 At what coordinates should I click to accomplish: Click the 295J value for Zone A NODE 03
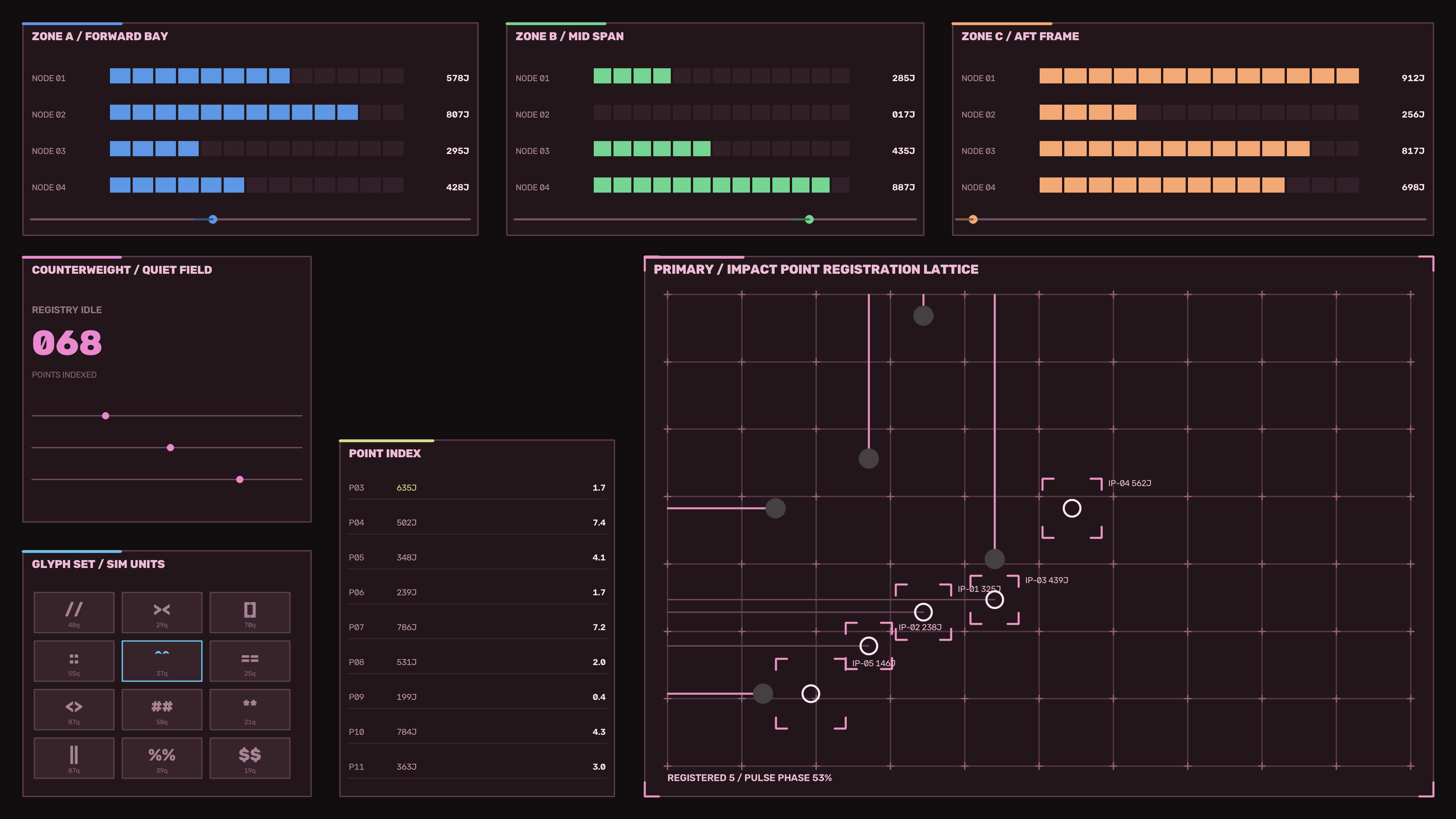(x=457, y=151)
